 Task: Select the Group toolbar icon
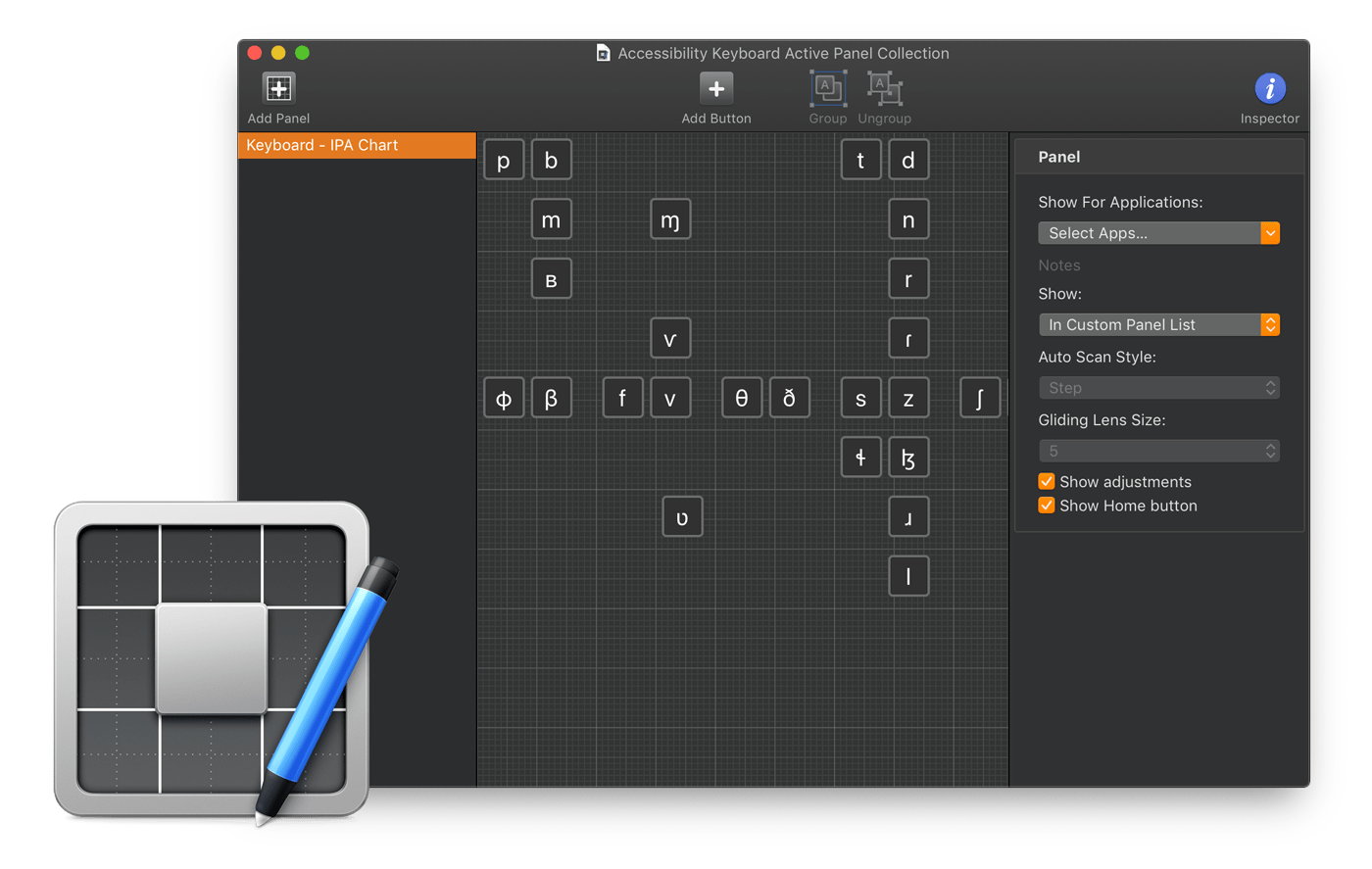(x=827, y=90)
